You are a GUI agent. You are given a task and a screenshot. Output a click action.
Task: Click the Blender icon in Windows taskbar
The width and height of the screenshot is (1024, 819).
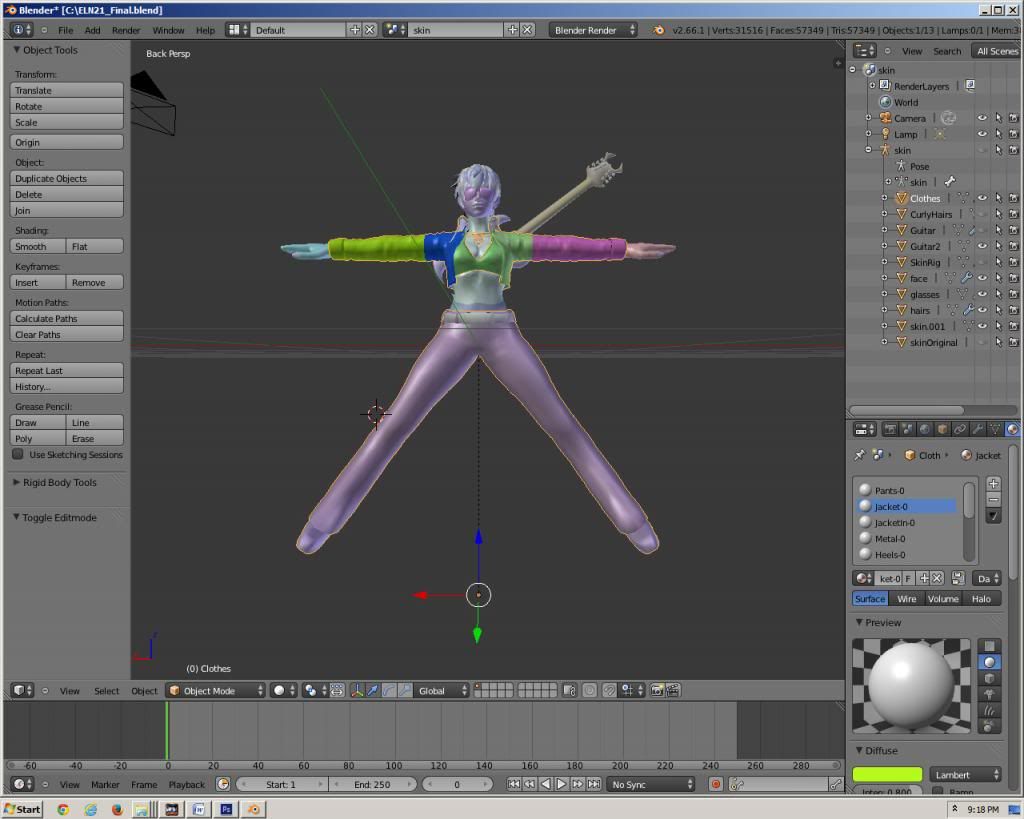coord(253,808)
